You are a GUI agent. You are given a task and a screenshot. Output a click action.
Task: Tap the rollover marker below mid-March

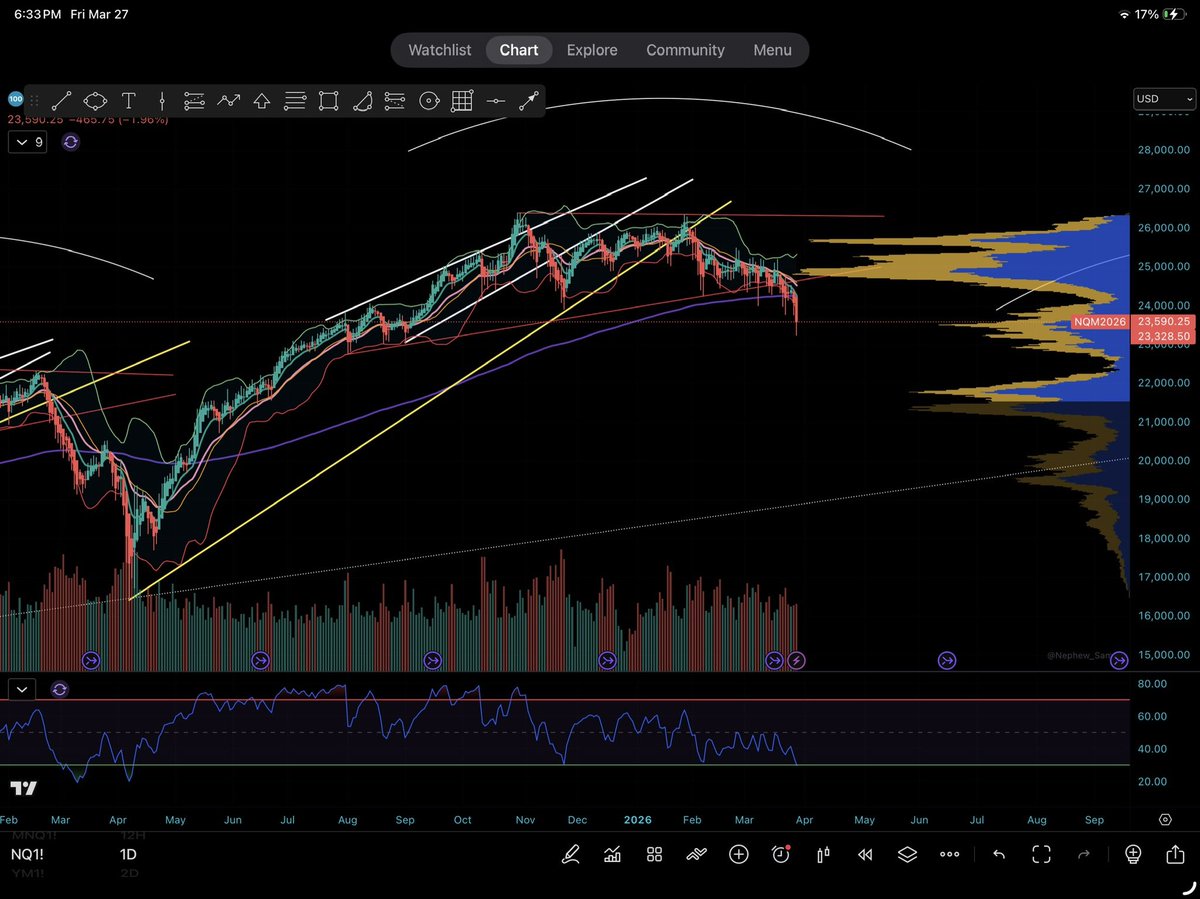point(90,660)
